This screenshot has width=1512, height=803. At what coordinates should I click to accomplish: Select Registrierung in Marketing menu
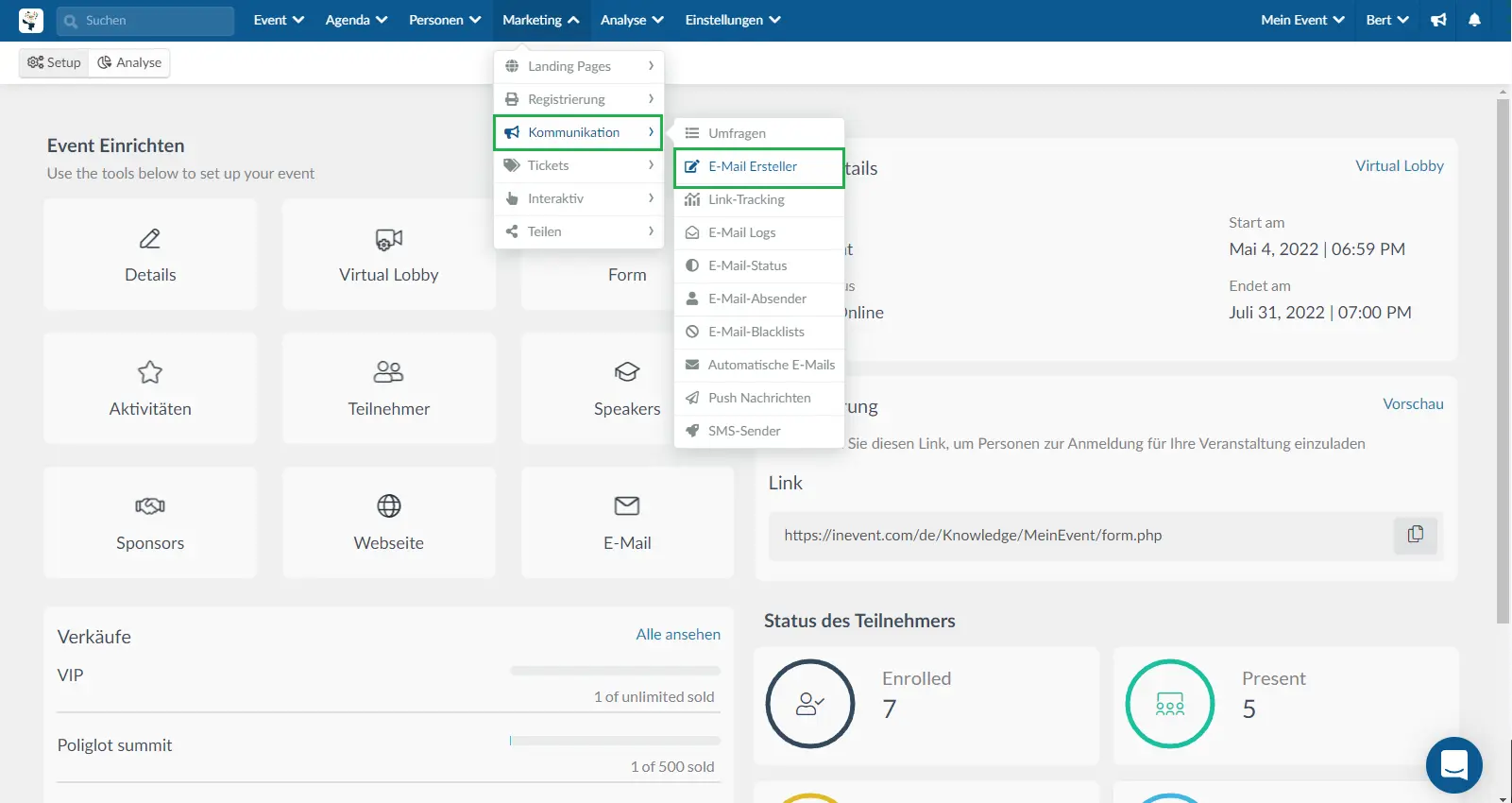(x=579, y=99)
